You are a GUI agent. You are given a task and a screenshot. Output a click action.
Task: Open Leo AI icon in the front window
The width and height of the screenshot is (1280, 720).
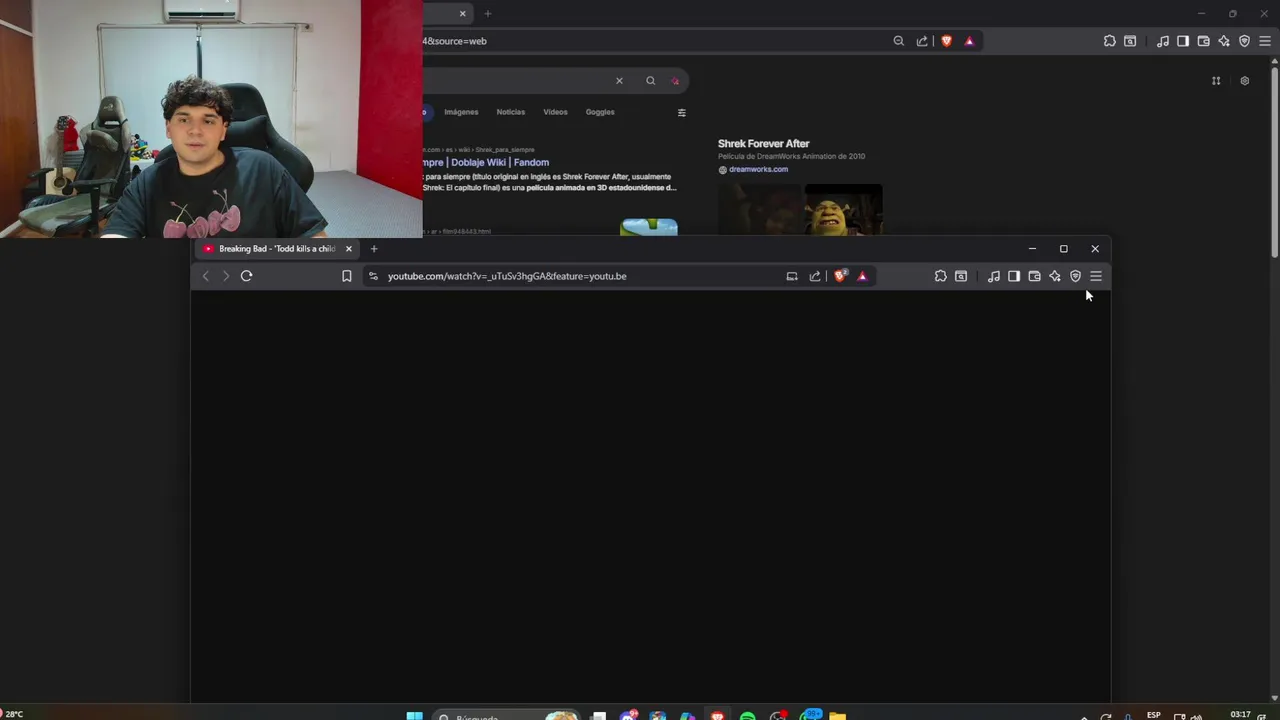pos(1055,276)
